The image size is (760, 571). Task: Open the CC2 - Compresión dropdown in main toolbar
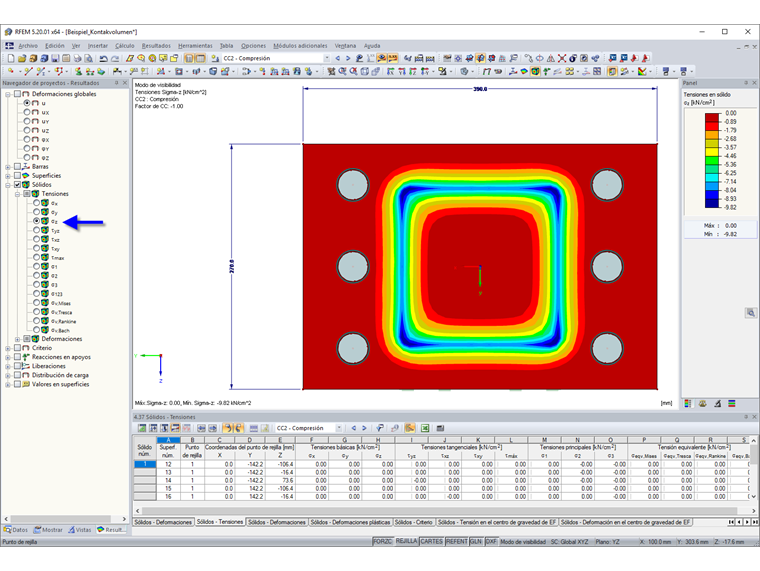pos(327,58)
